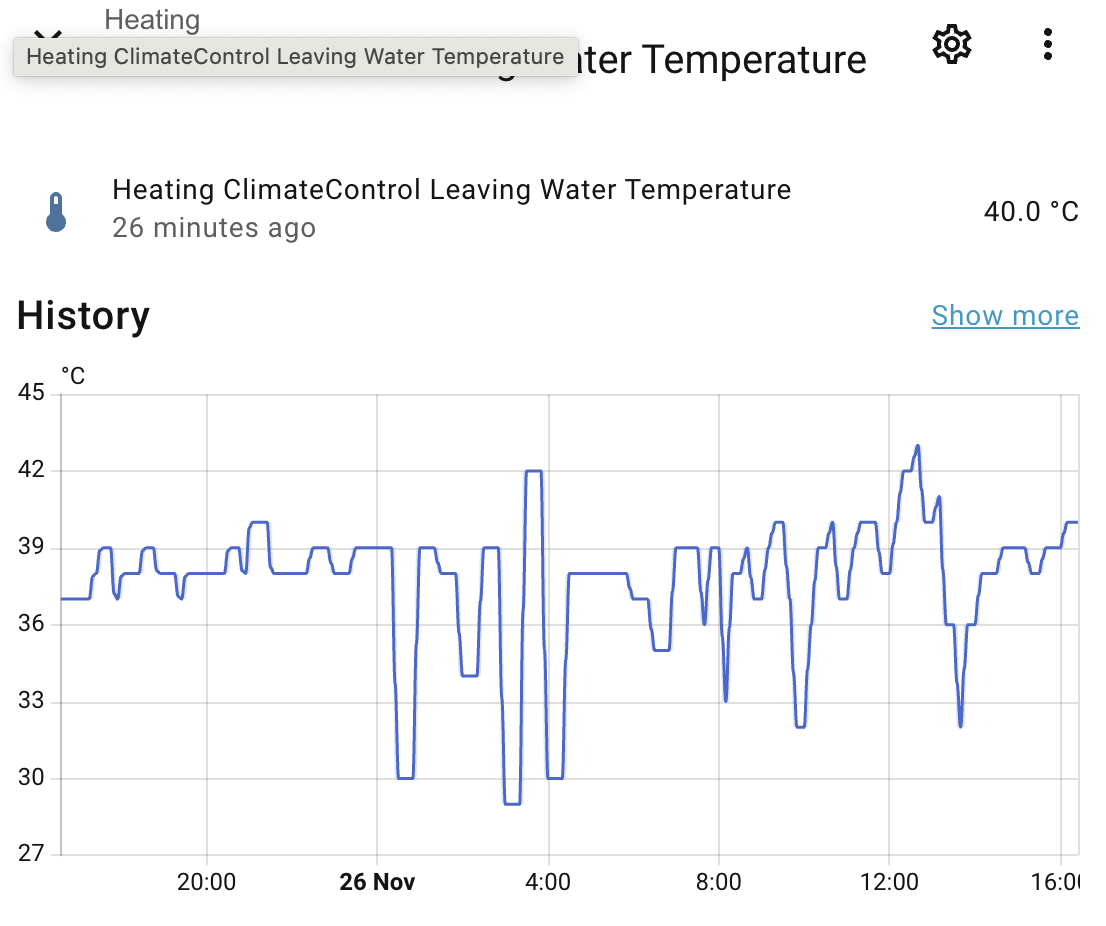
Task: Click the 20:00 time axis label
Action: point(207,882)
